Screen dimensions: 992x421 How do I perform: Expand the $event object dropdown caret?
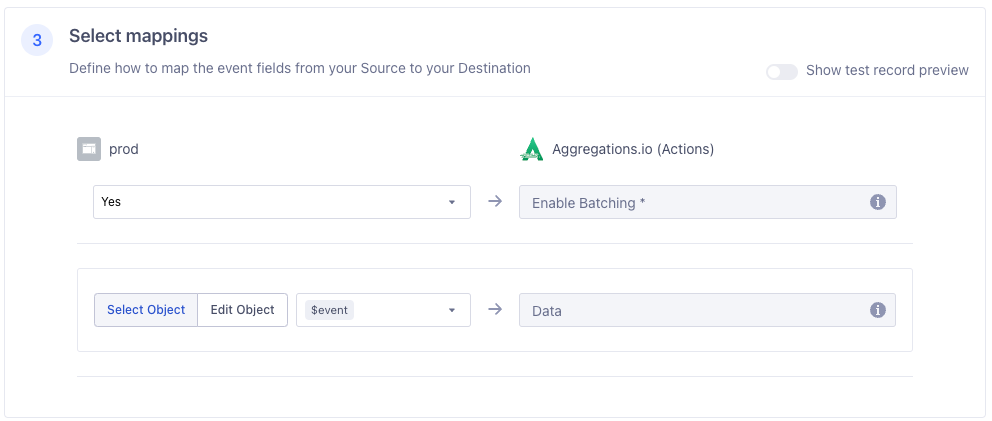click(452, 310)
